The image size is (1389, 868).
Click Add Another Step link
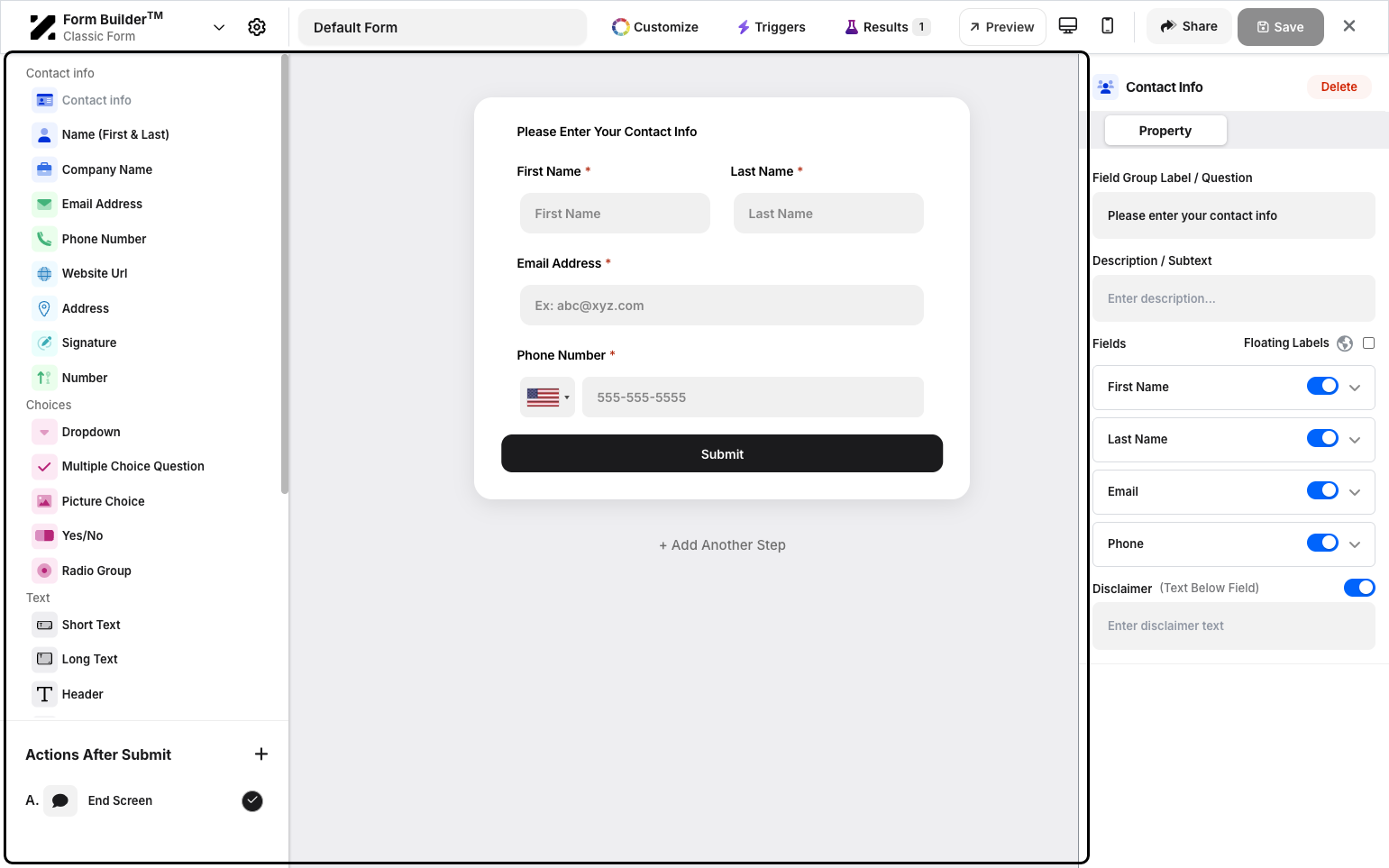722,544
